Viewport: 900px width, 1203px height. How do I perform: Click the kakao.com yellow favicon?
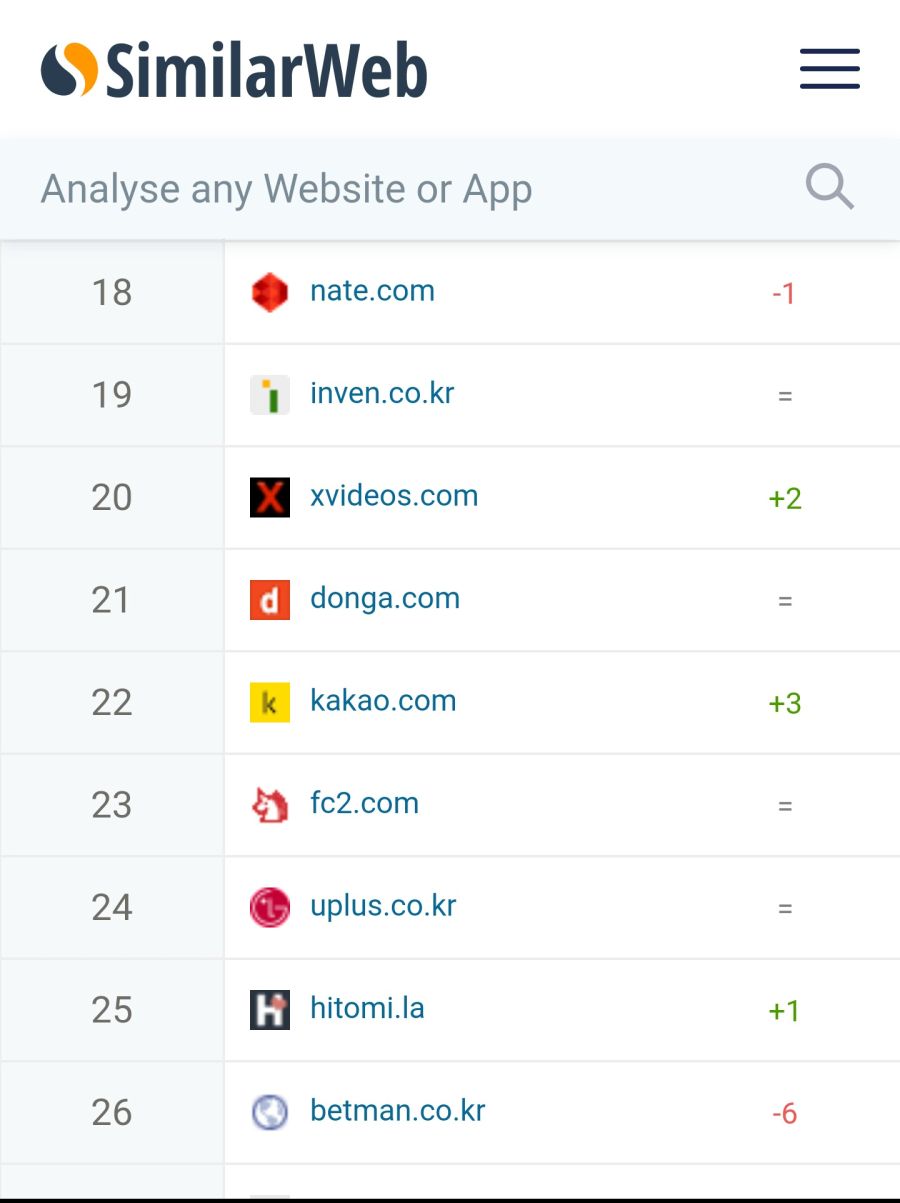[269, 702]
